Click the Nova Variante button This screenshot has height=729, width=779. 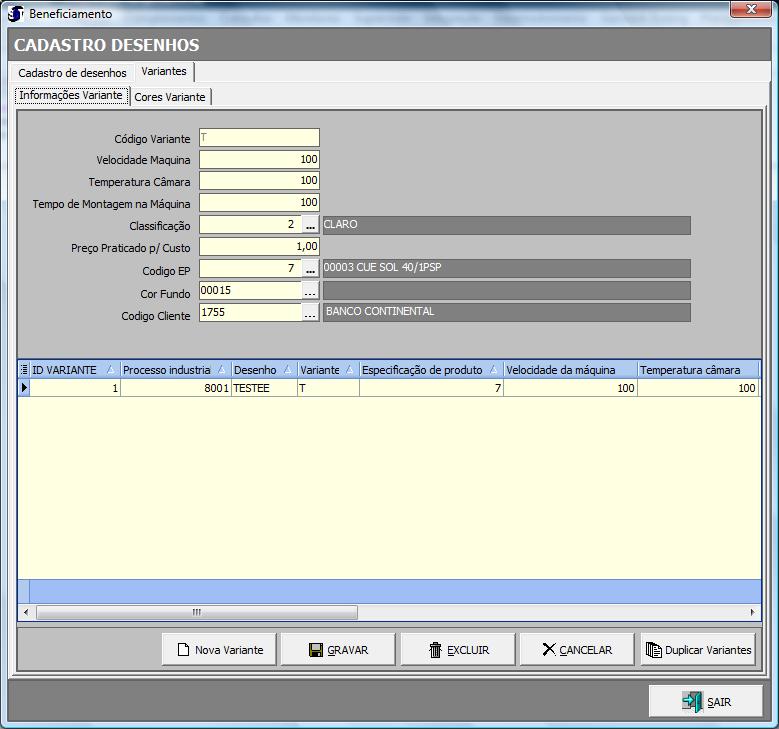(219, 650)
